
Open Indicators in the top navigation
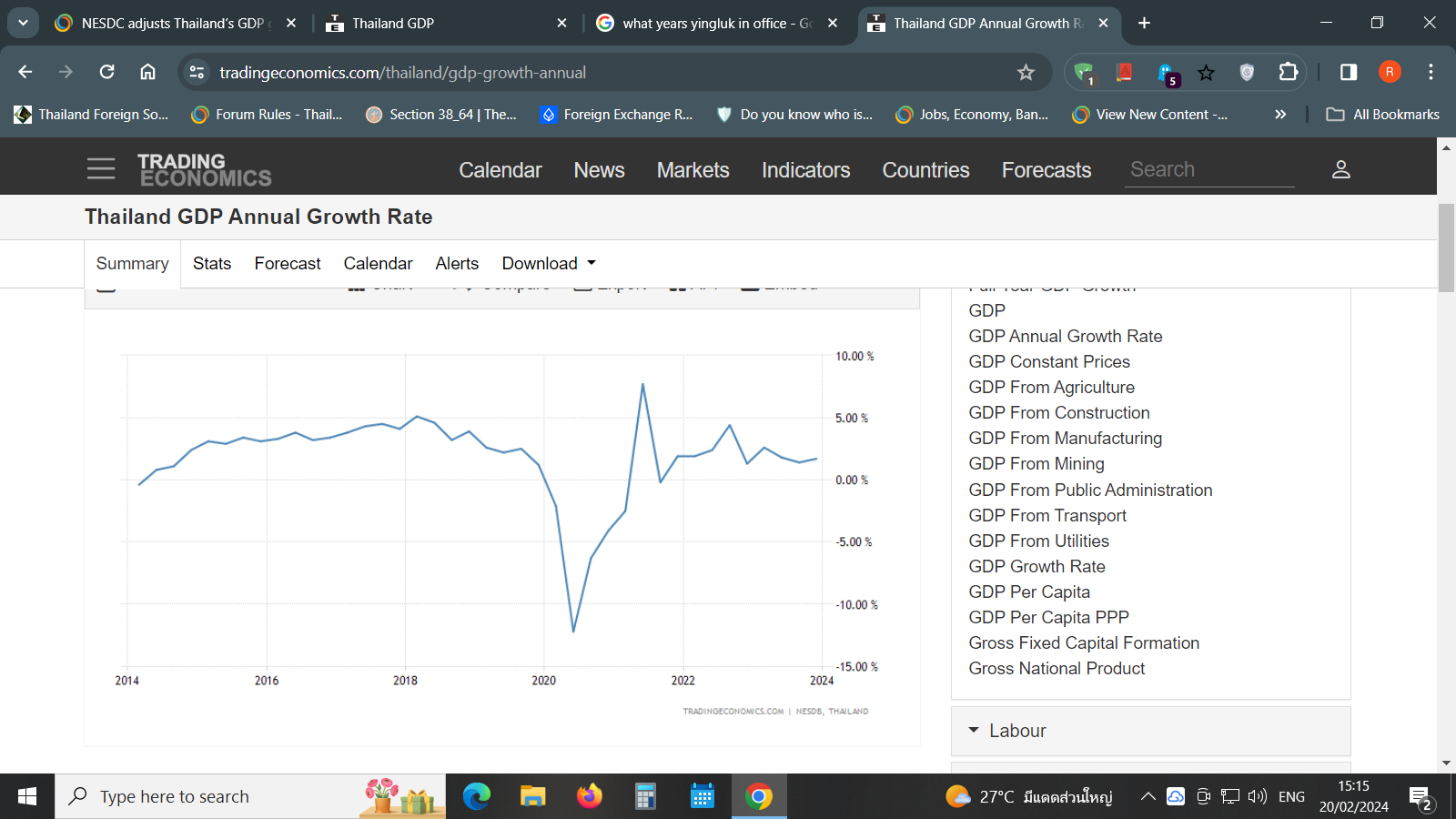(x=805, y=169)
